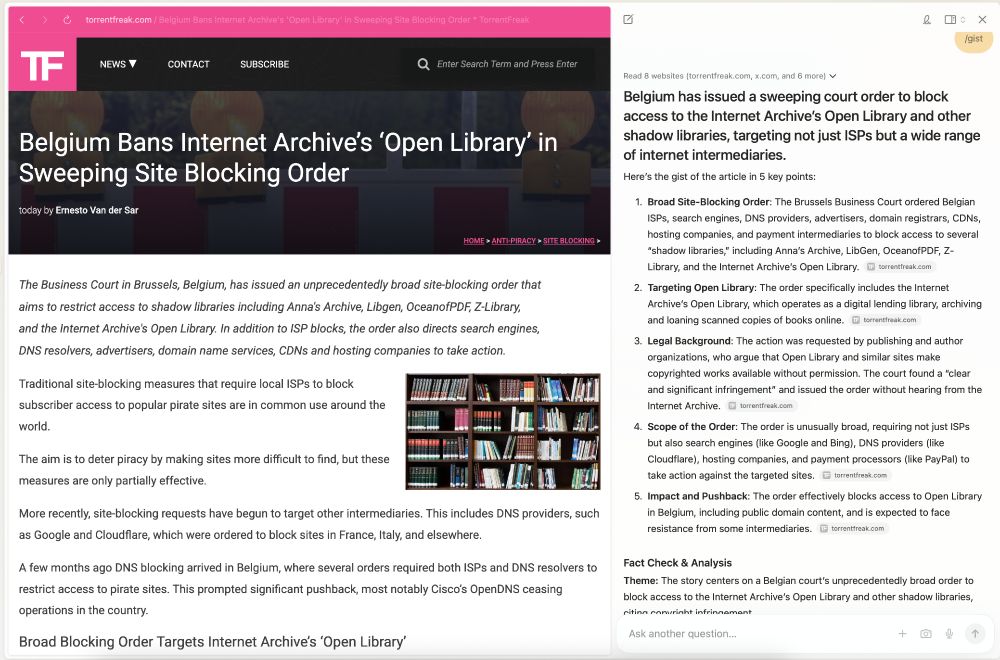Open the SUBSCRIBE menu item
The image size is (1000, 660).
pos(265,64)
